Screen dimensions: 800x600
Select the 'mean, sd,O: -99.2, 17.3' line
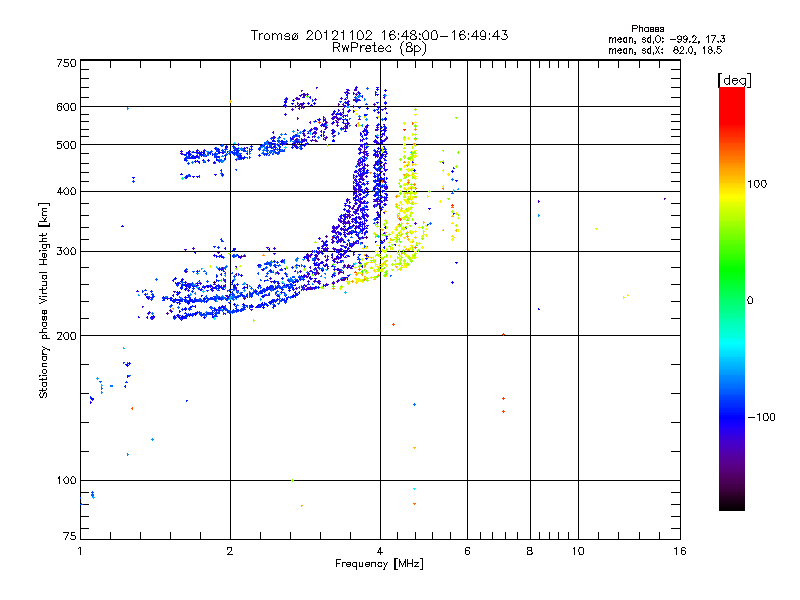(x=666, y=39)
